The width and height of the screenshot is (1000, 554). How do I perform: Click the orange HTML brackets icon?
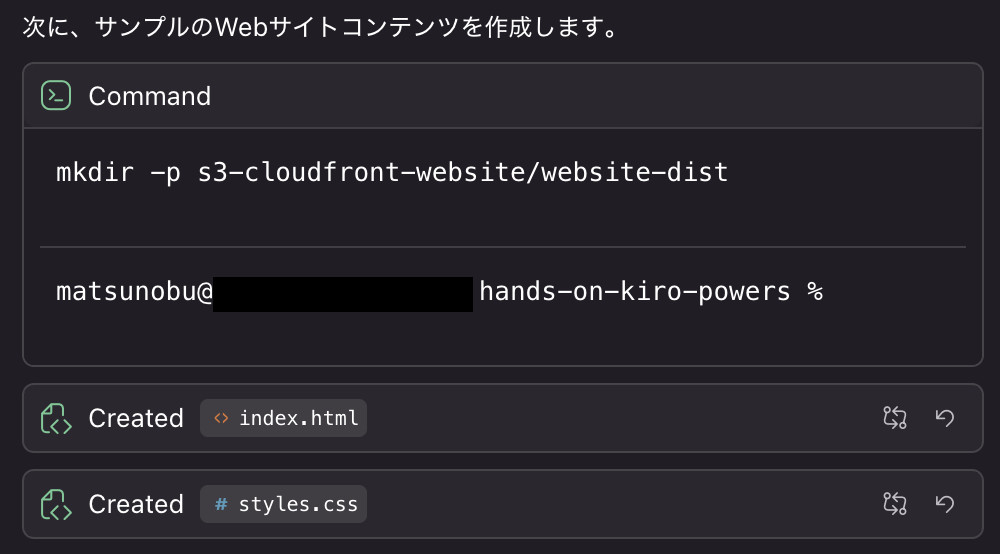[x=221, y=418]
